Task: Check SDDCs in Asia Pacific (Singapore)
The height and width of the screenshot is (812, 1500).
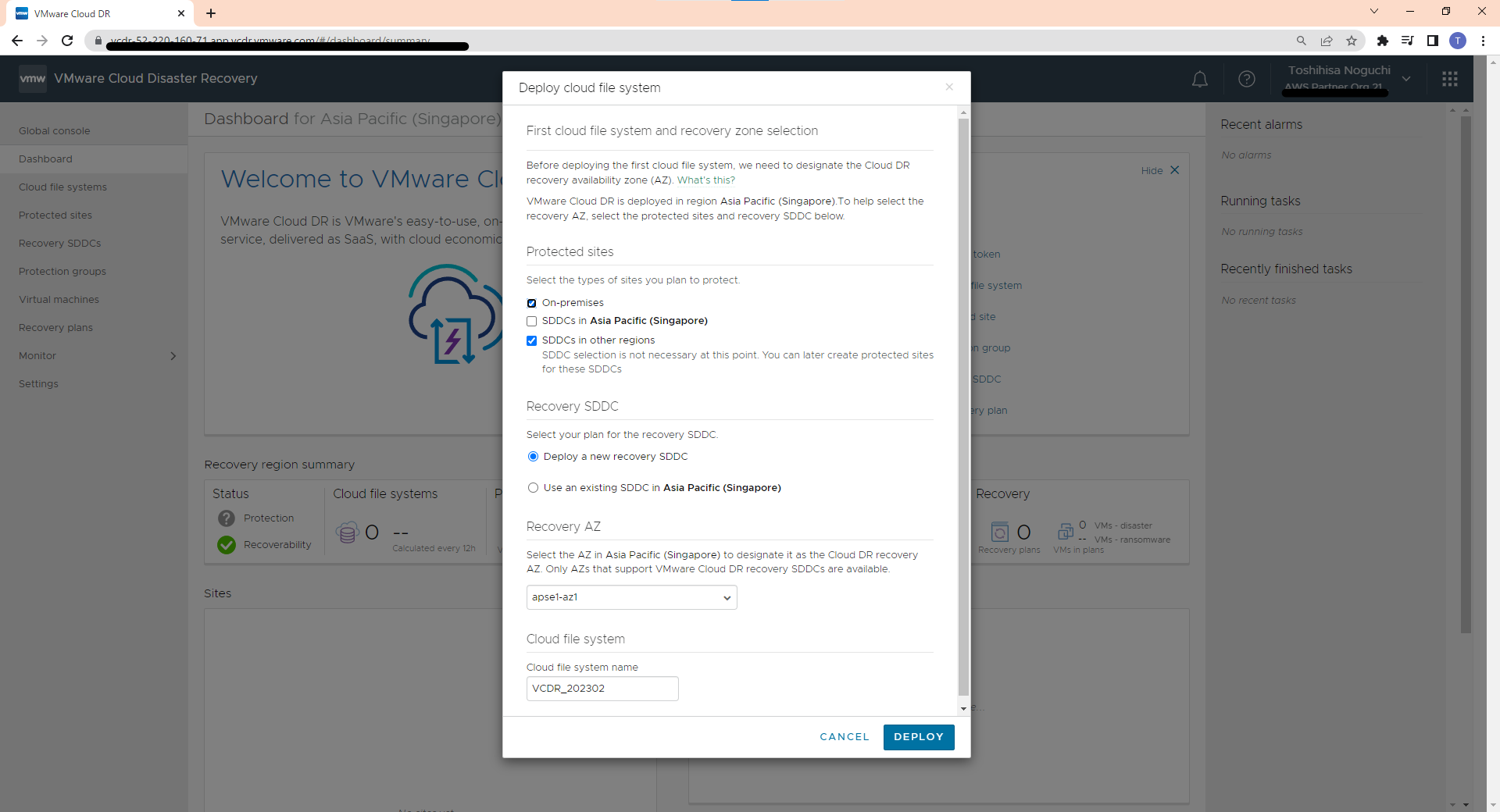Action: [531, 321]
